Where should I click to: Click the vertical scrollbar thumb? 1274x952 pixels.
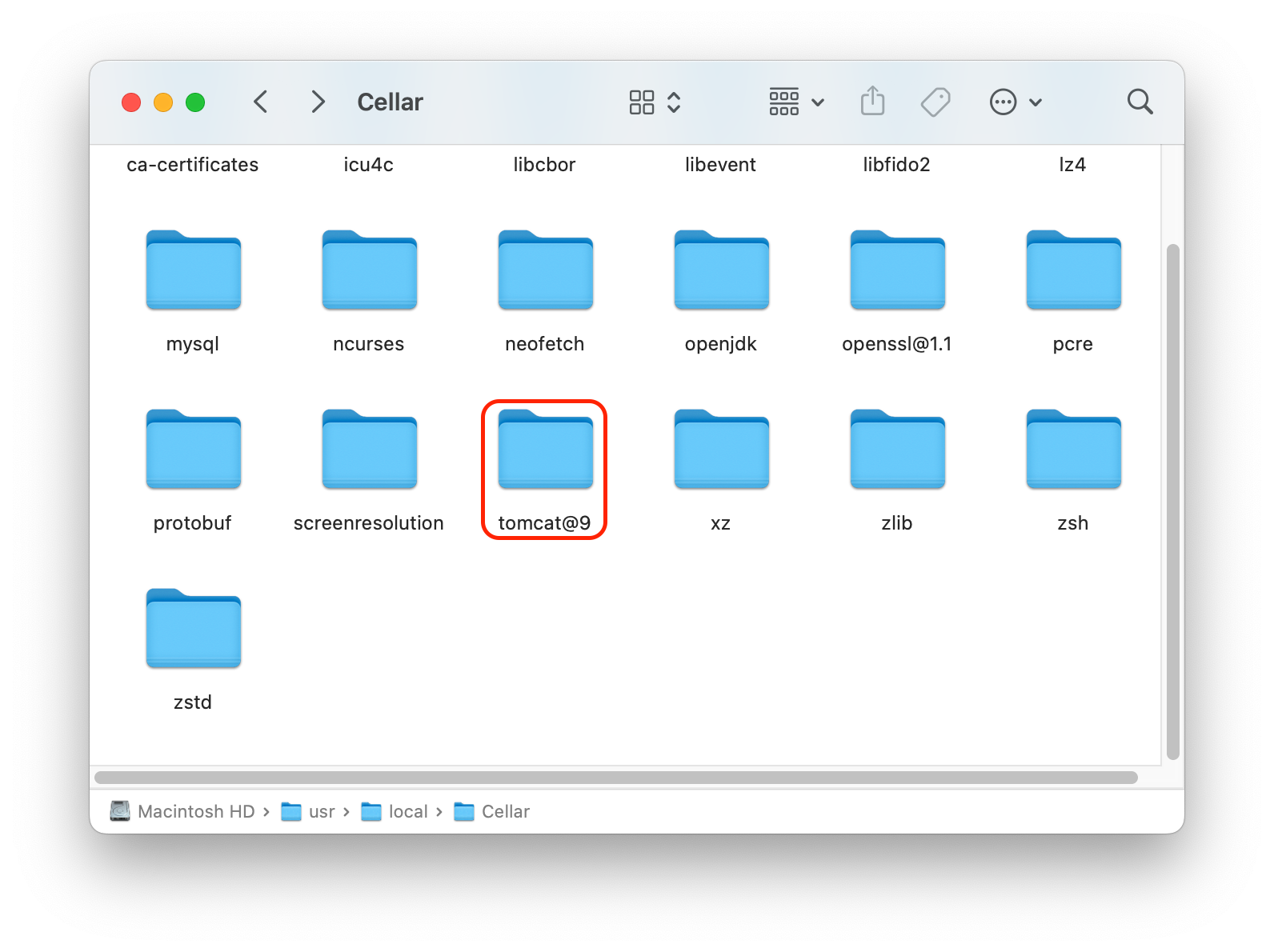click(1173, 502)
